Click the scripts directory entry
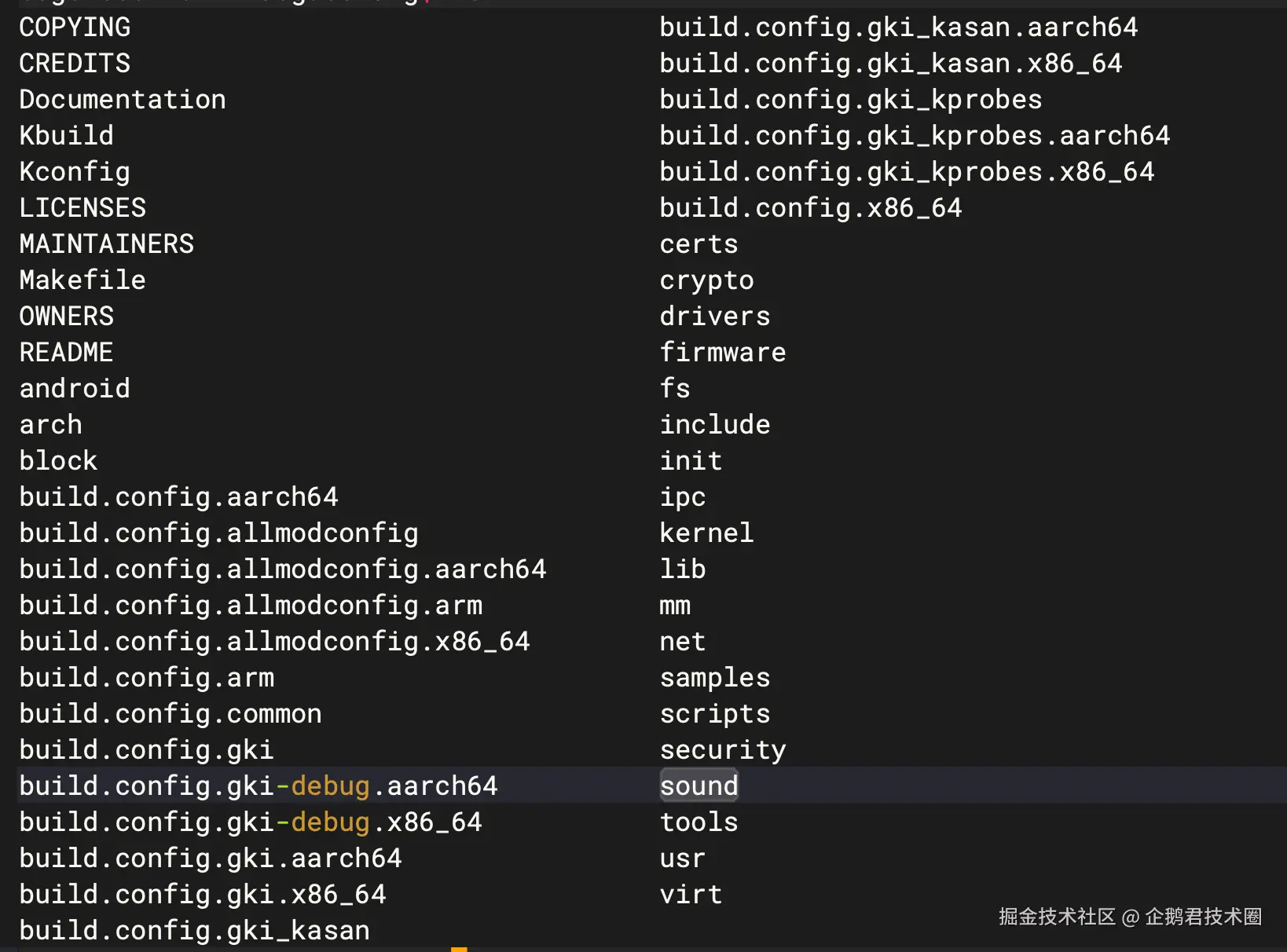1287x952 pixels. [x=715, y=714]
